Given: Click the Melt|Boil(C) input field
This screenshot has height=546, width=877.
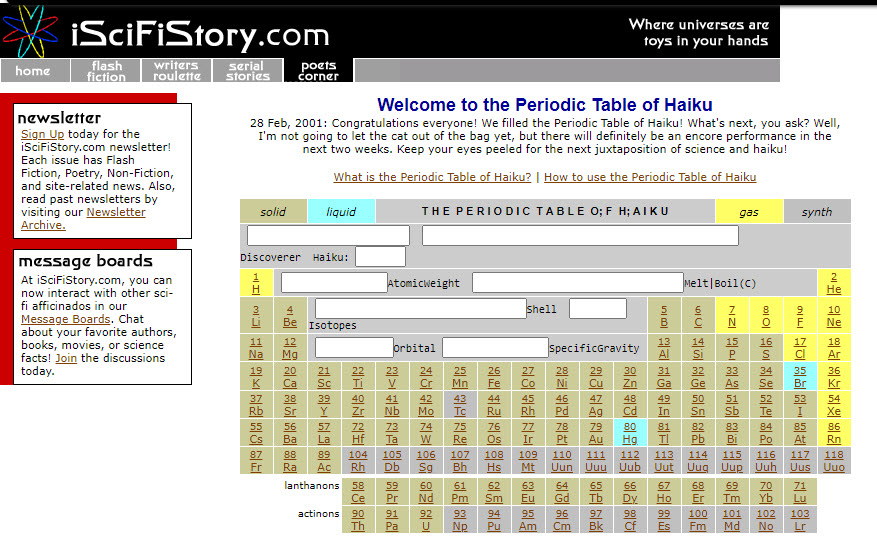Looking at the screenshot, I should [578, 283].
